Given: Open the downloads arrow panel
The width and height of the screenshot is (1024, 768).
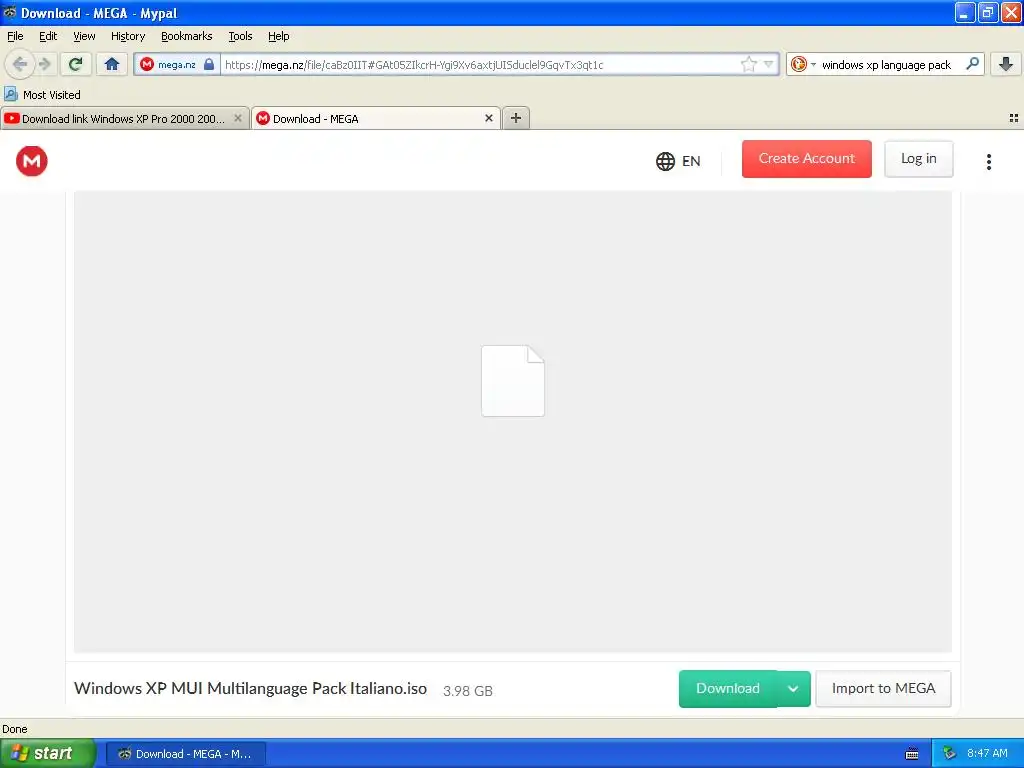Looking at the screenshot, I should pos(1006,64).
